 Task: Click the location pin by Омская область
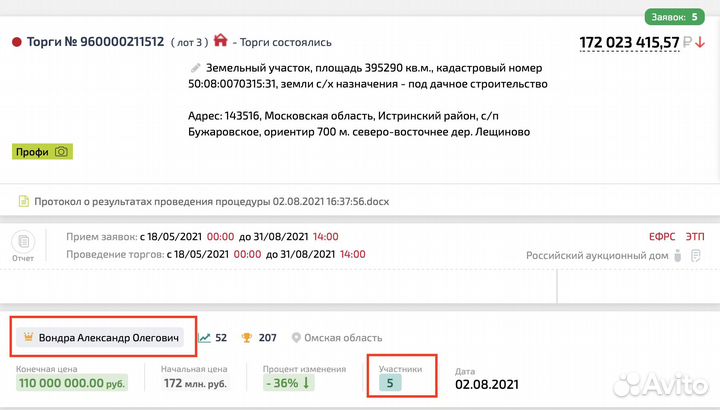pos(296,338)
